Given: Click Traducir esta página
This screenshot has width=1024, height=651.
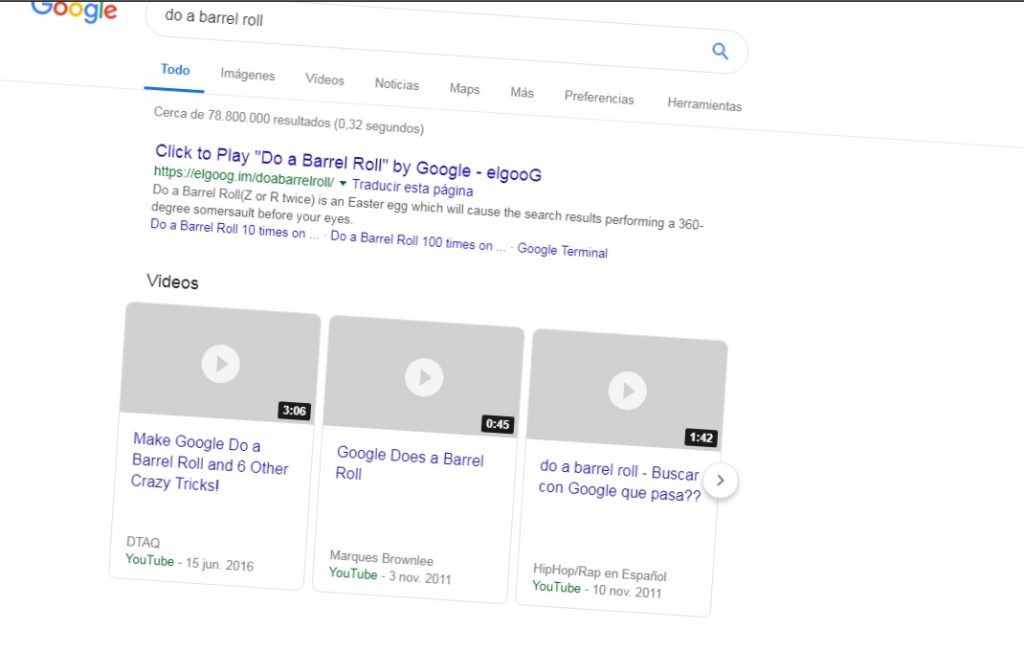Looking at the screenshot, I should (415, 188).
